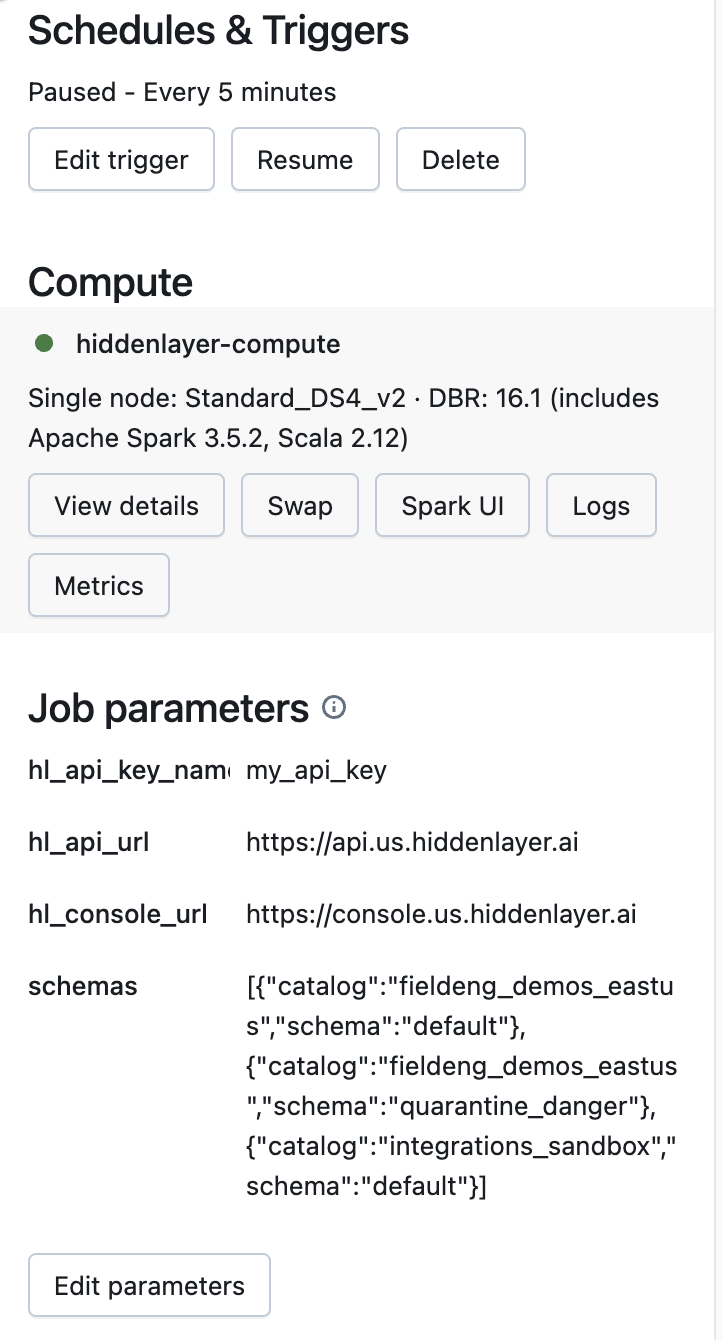View details of hiddenlayer-compute
Image resolution: width=722 pixels, height=1340 pixels.
point(126,505)
